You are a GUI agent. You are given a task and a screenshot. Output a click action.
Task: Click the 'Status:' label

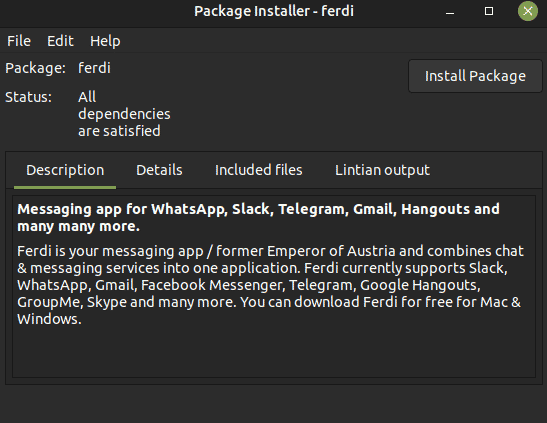(28, 97)
